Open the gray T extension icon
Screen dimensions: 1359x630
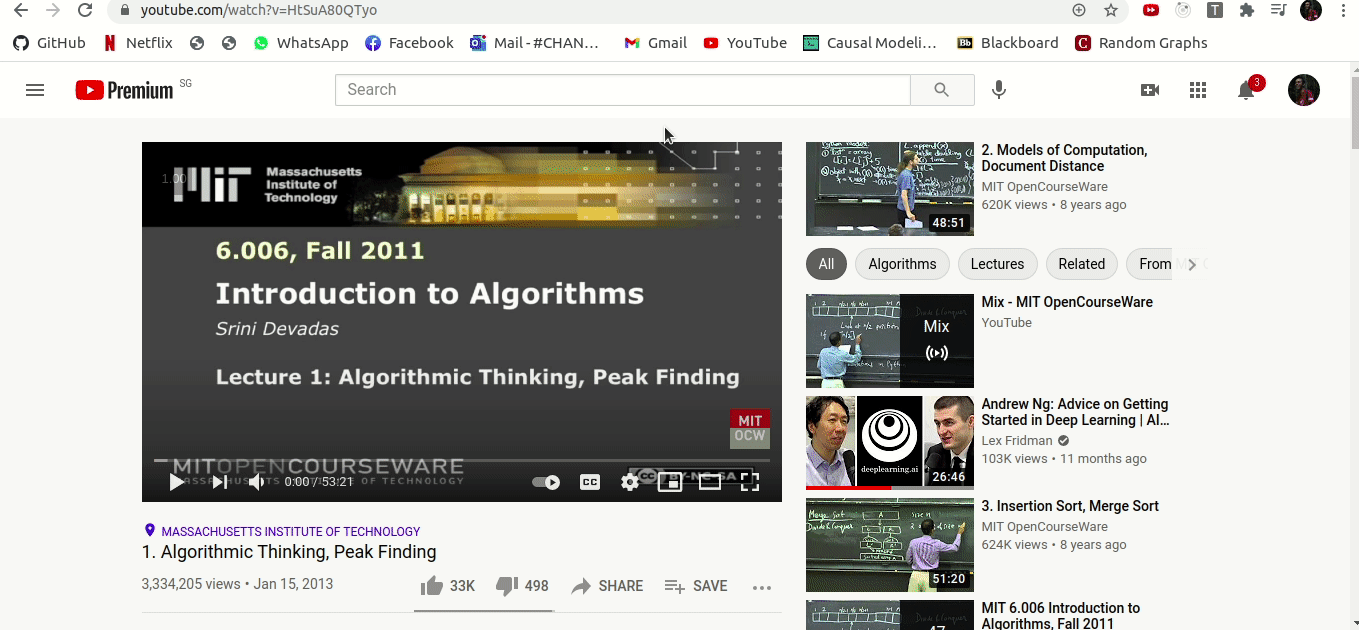[x=1215, y=10]
